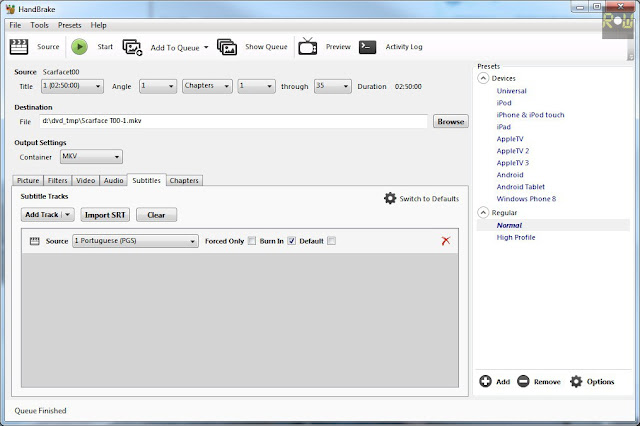Click the Activity Log terminal icon

367,47
